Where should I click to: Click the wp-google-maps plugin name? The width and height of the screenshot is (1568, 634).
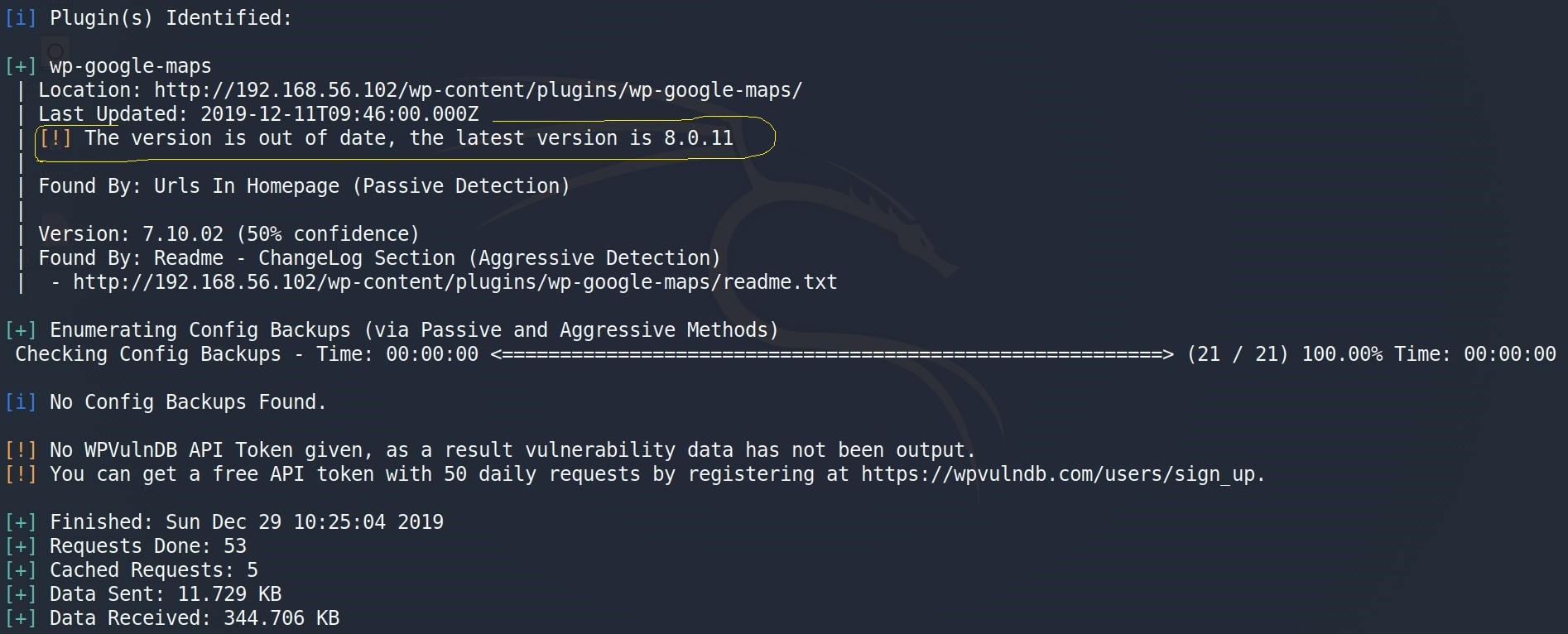tap(131, 66)
